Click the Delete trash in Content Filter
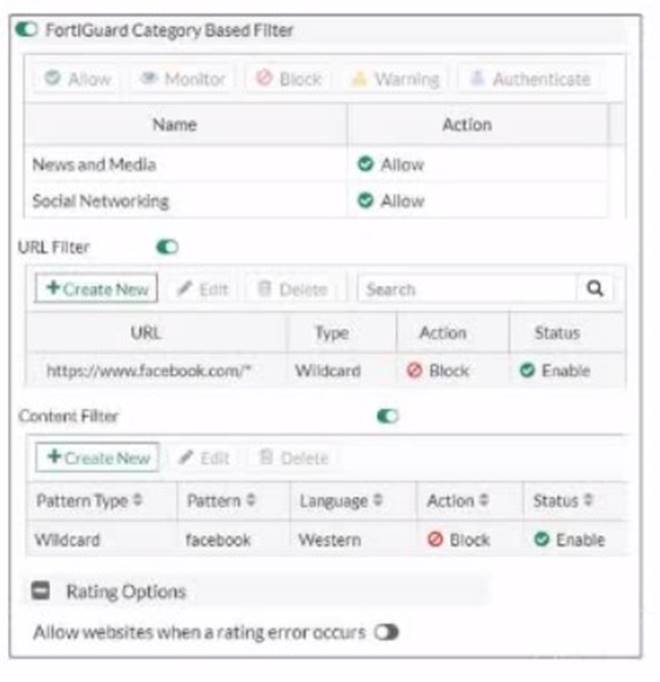The width and height of the screenshot is (660, 682). pyautogui.click(x=292, y=458)
